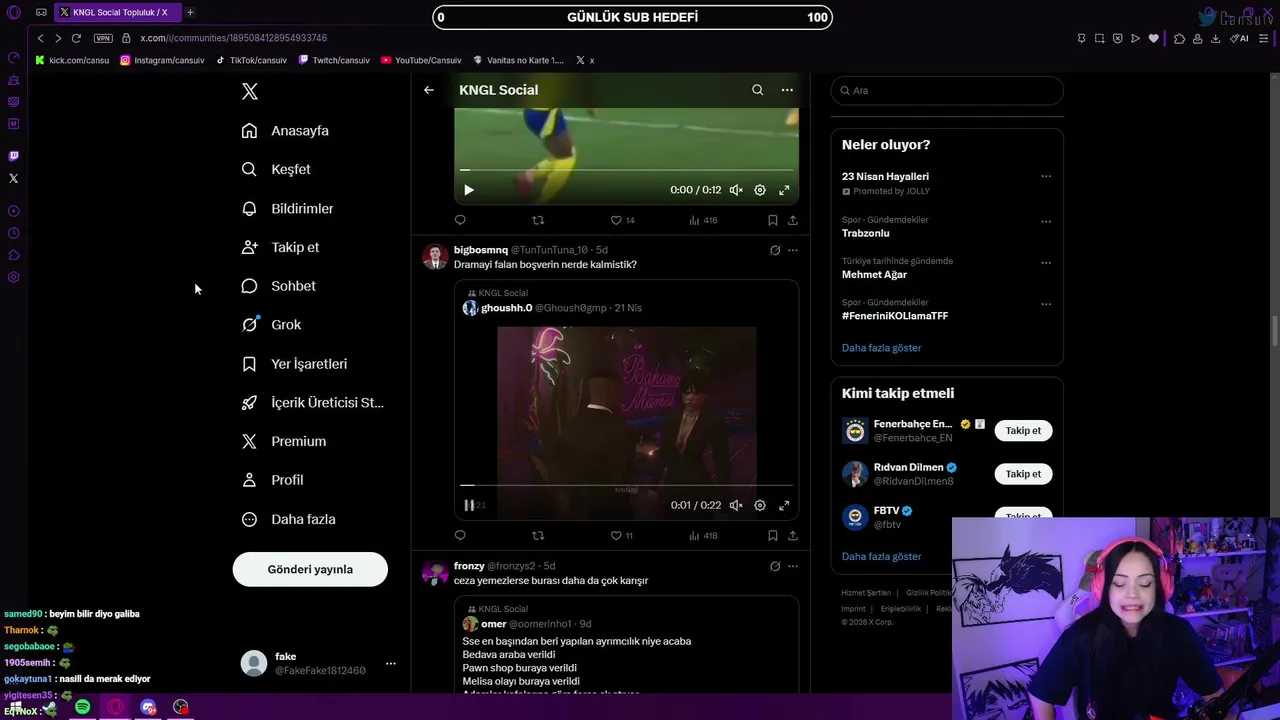The height and width of the screenshot is (720, 1280).
Task: Open Premium in sidebar
Action: click(284, 442)
